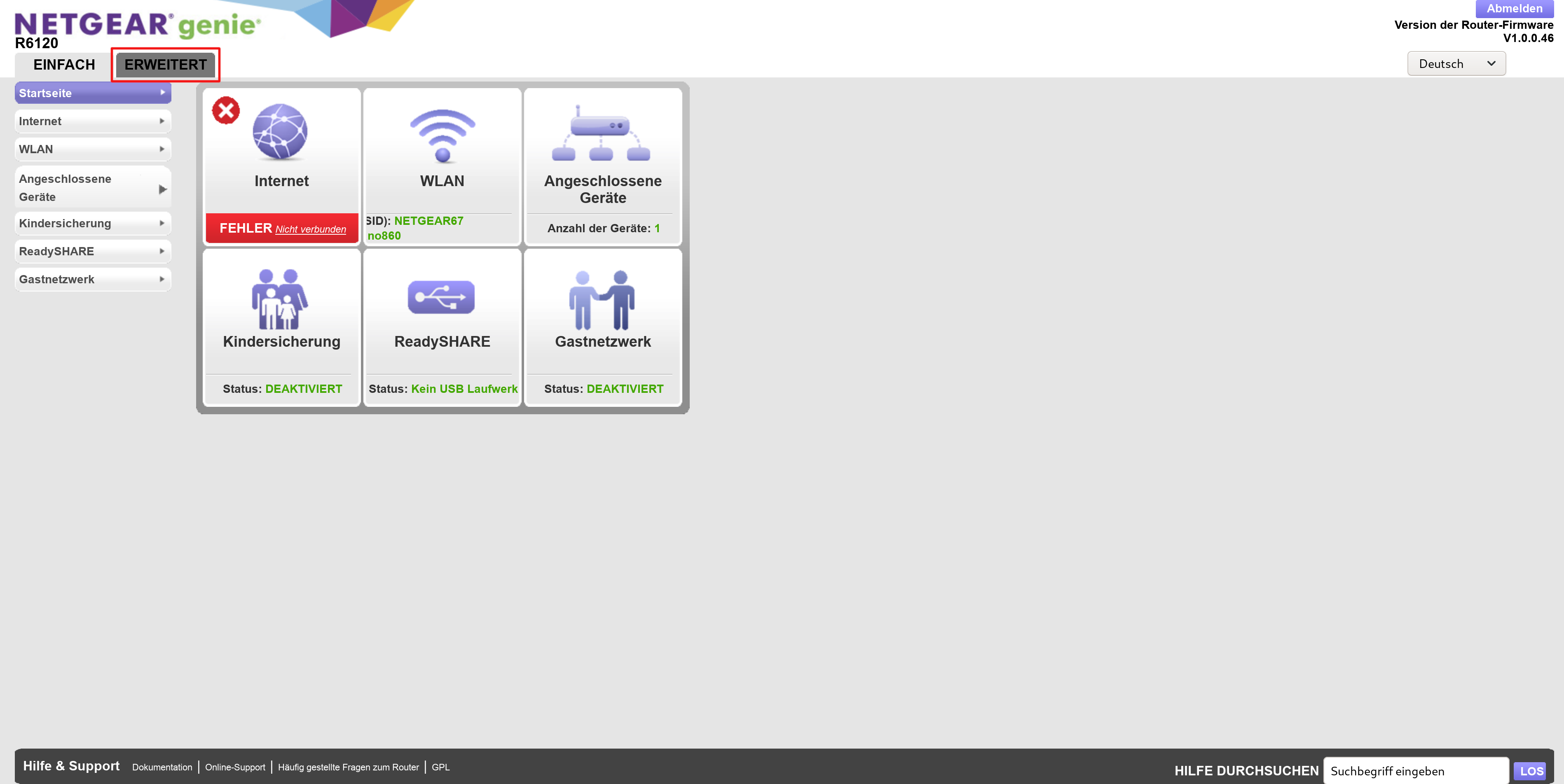Image resolution: width=1564 pixels, height=784 pixels.
Task: Focus the Suchbegriff eingeben search field
Action: click(1416, 771)
